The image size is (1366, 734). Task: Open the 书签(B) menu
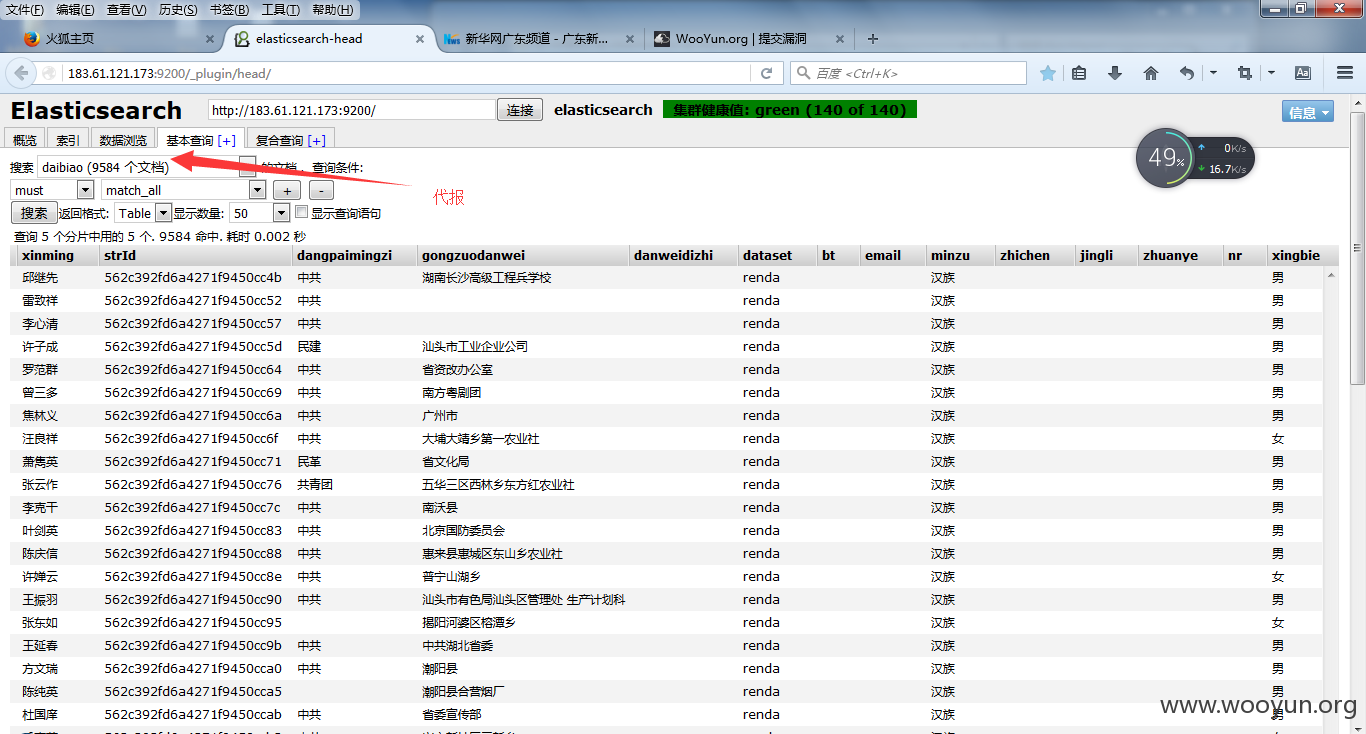coord(230,10)
